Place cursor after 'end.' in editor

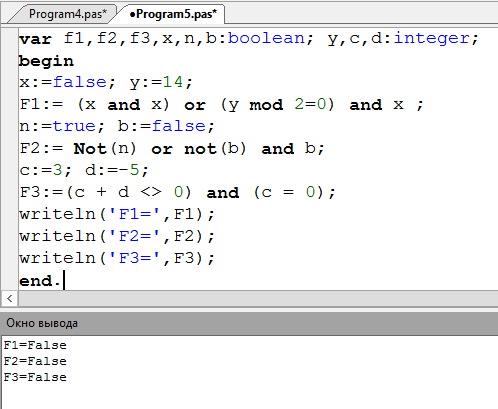click(x=63, y=281)
